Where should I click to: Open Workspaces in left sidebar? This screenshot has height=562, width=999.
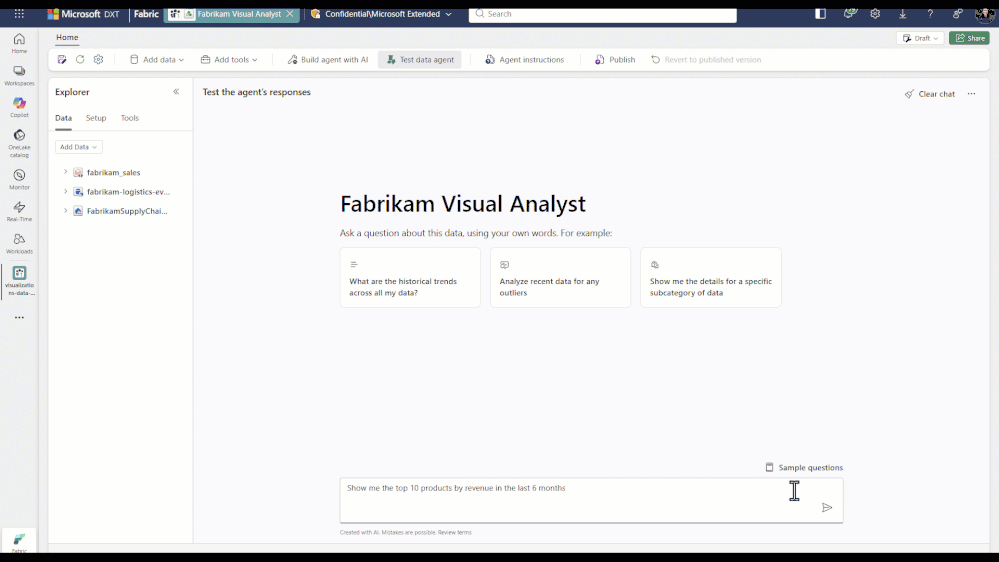(x=19, y=75)
